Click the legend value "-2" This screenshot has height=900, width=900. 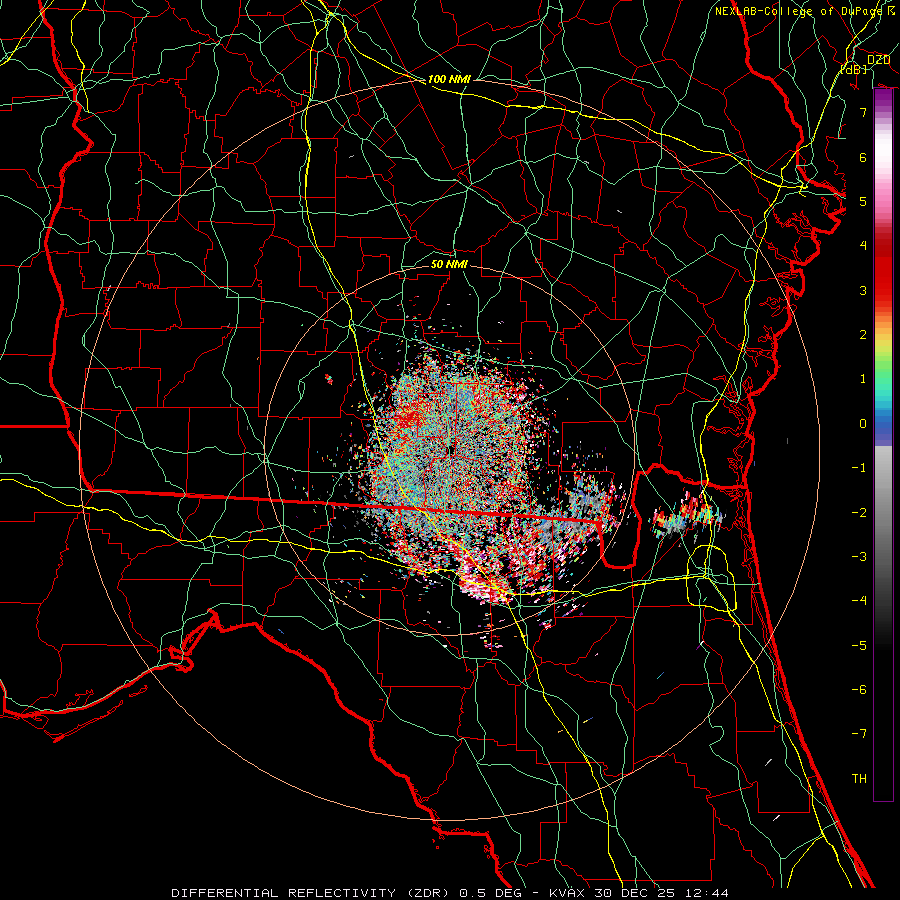tap(859, 513)
